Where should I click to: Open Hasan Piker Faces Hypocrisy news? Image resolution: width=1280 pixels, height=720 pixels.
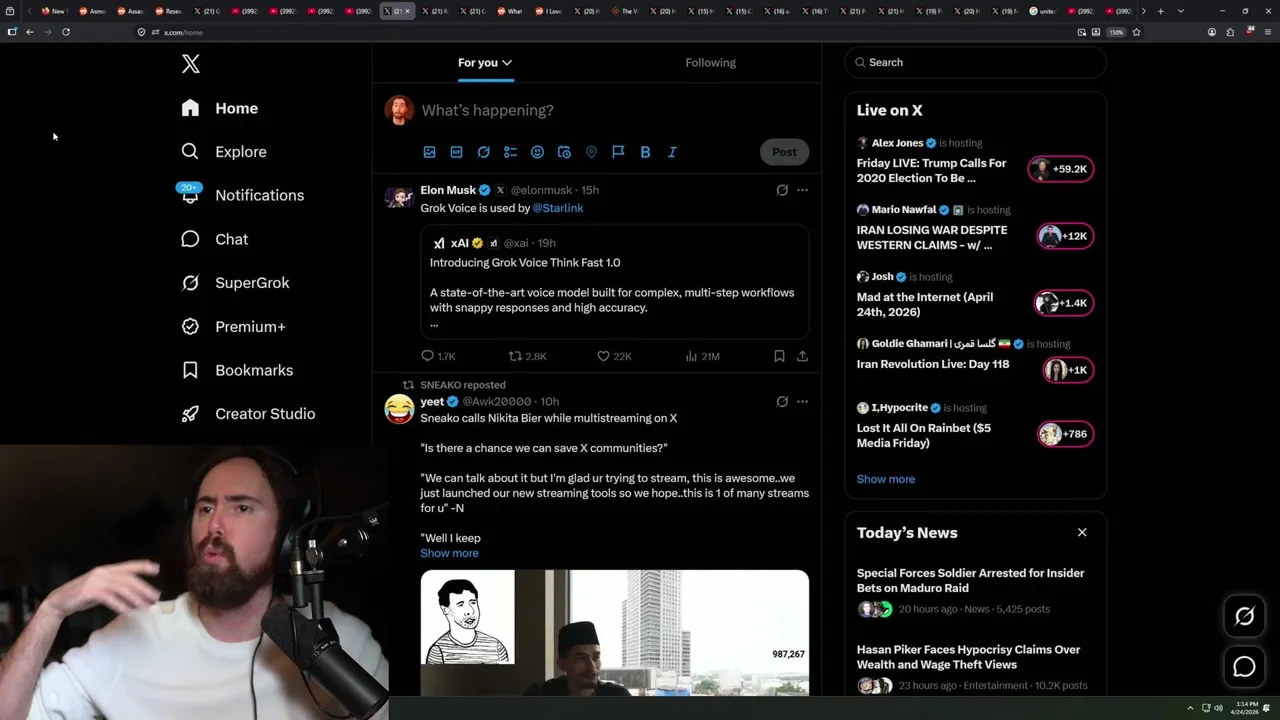pos(968,657)
